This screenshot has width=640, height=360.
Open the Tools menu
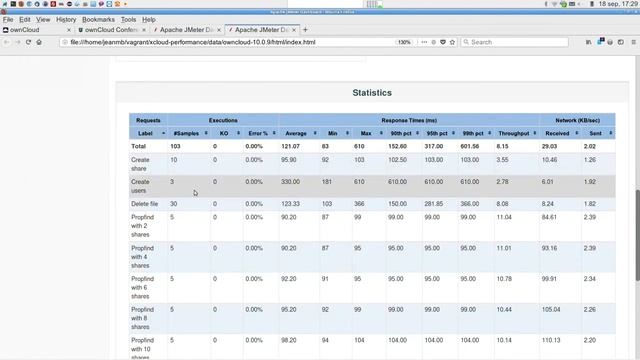pyautogui.click(x=128, y=20)
